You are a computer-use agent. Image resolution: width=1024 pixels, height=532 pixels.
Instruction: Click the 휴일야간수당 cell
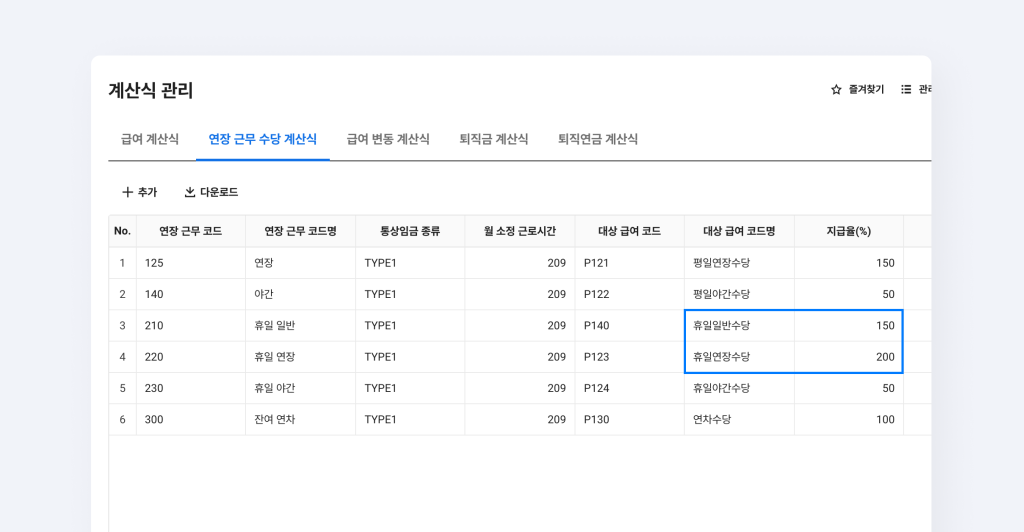click(739, 388)
